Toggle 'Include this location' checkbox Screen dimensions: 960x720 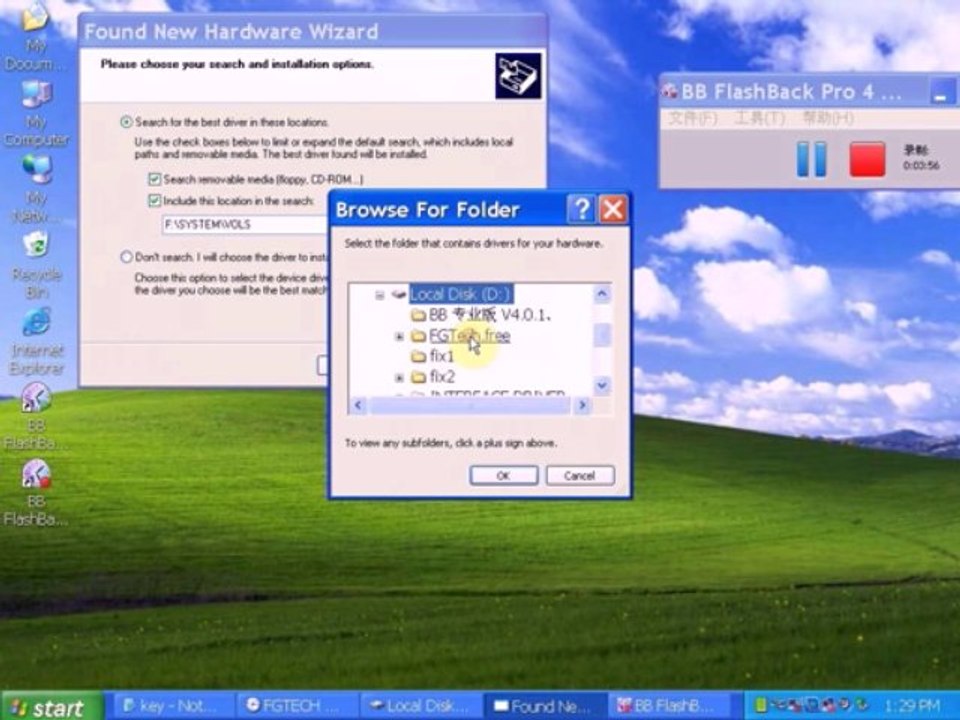pyautogui.click(x=154, y=201)
